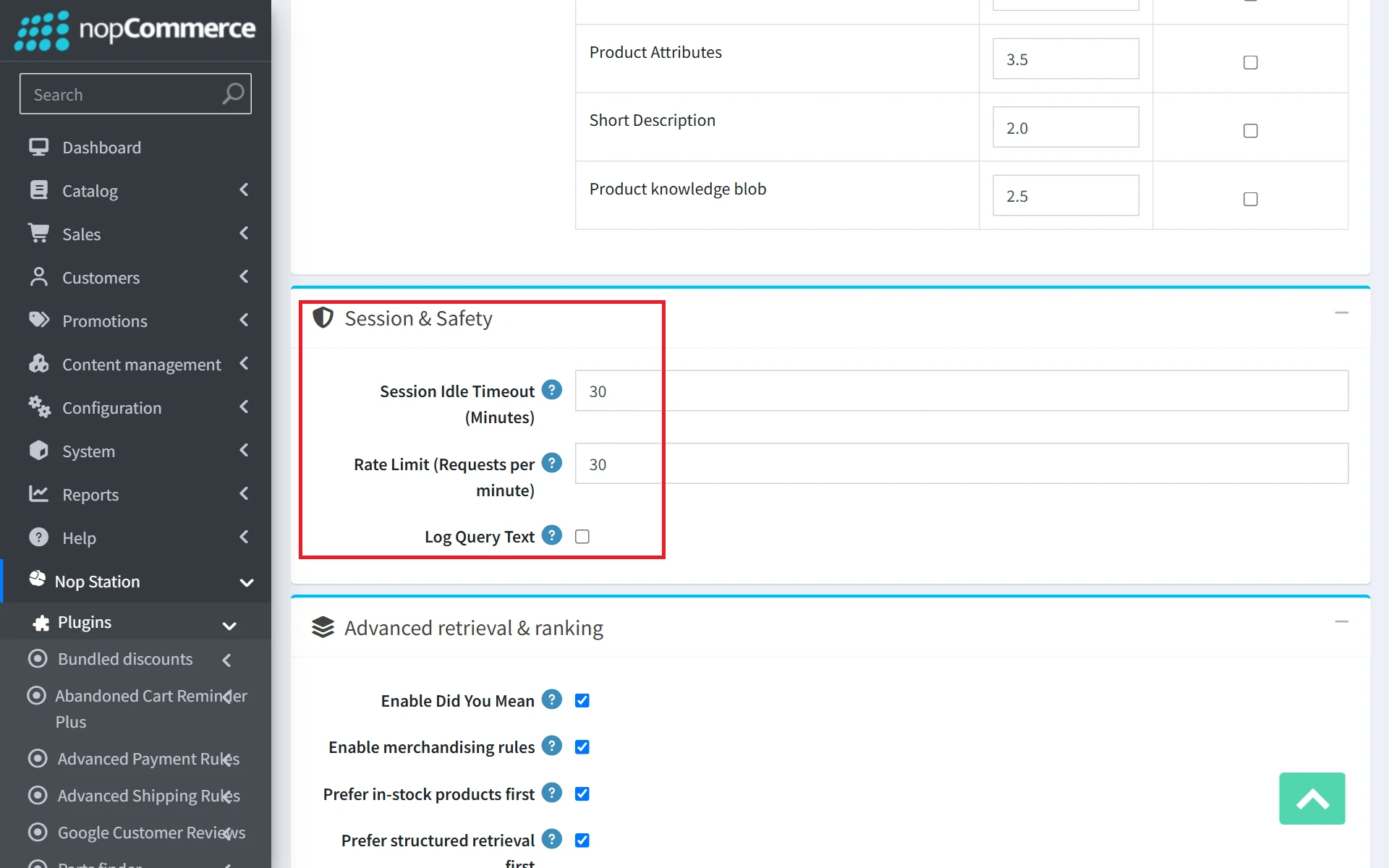This screenshot has width=1389, height=868.
Task: Check the Short Description row checkbox
Action: coord(1250,130)
